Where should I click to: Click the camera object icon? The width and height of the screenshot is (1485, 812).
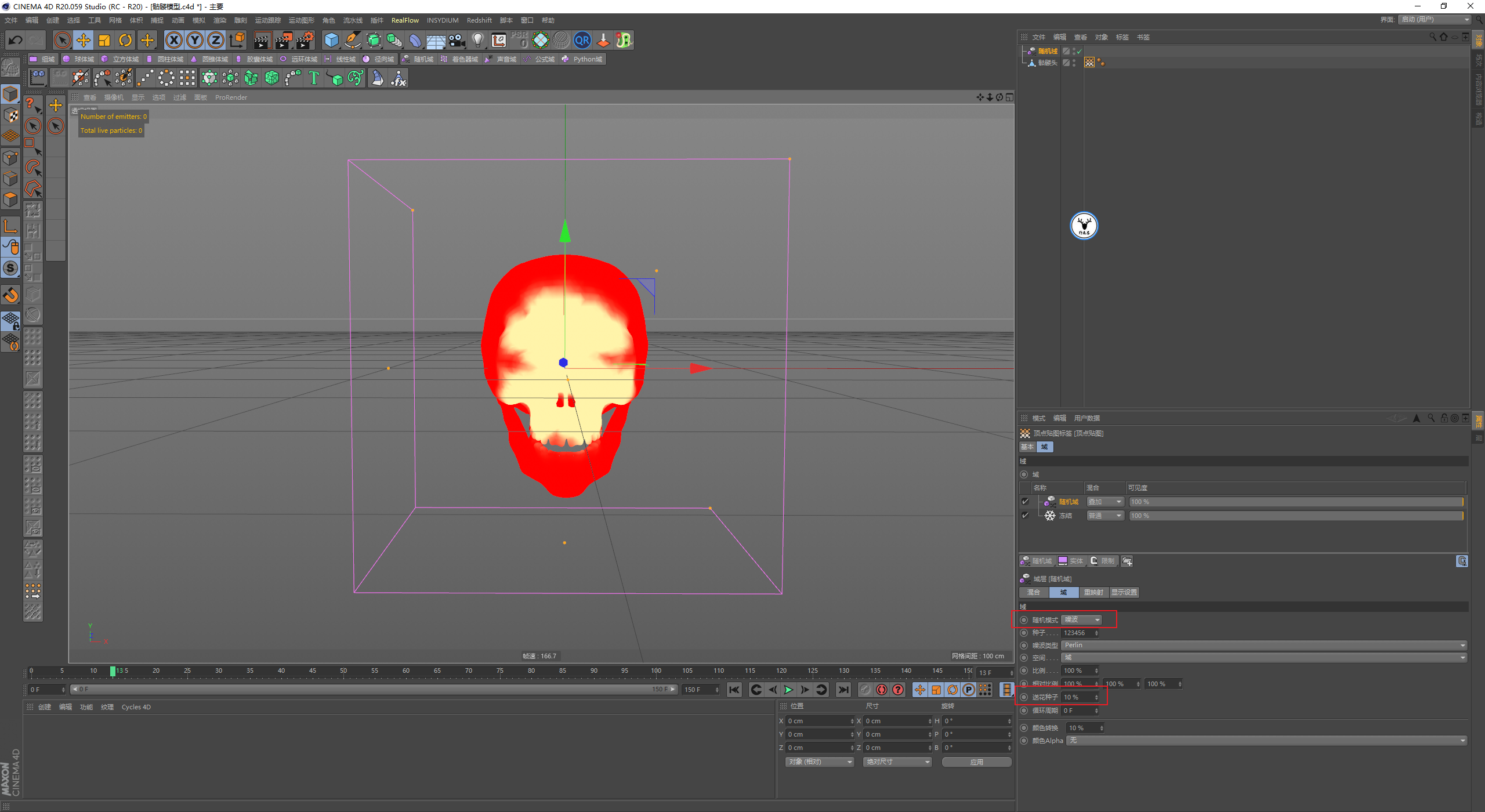pyautogui.click(x=457, y=40)
